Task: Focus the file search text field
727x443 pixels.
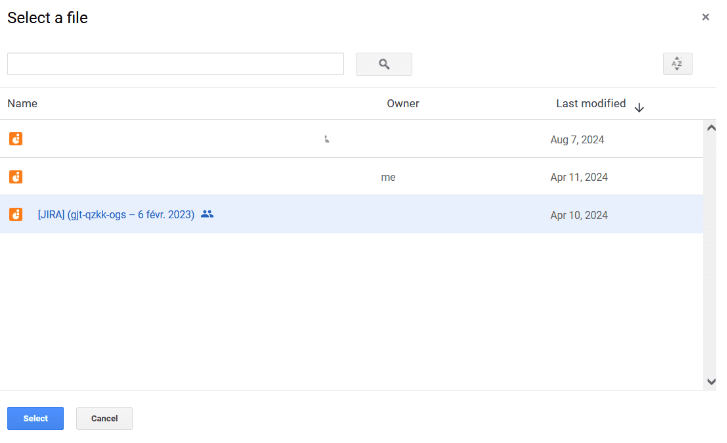Action: tap(175, 64)
